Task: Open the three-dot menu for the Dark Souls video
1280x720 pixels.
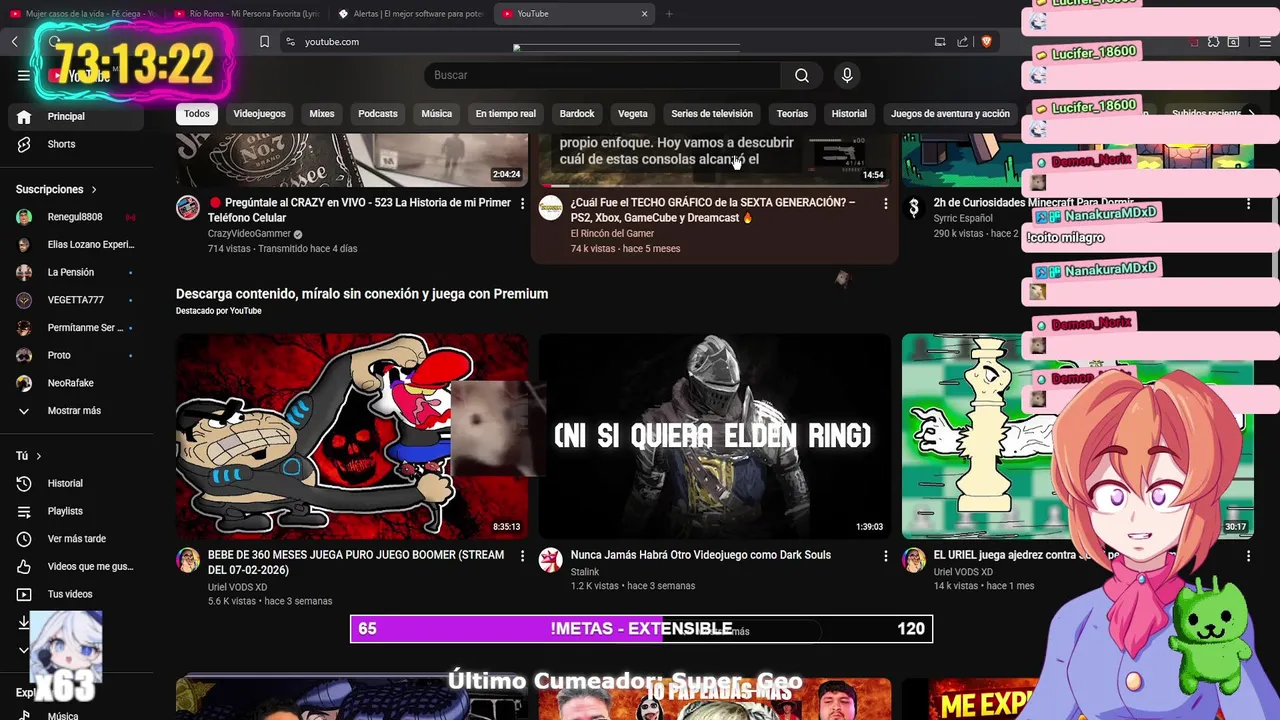Action: click(885, 555)
